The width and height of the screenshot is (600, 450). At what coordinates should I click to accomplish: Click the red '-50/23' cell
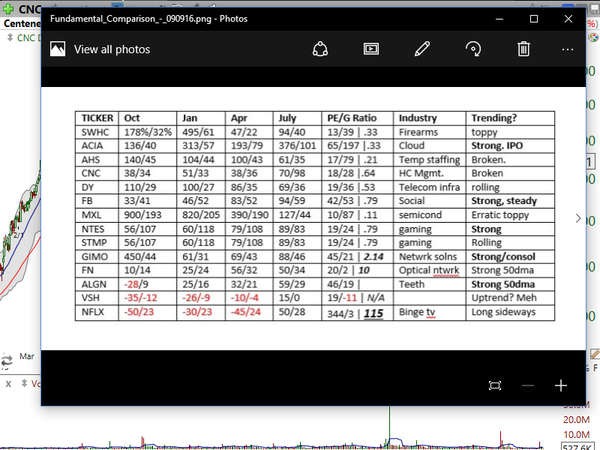click(x=148, y=312)
